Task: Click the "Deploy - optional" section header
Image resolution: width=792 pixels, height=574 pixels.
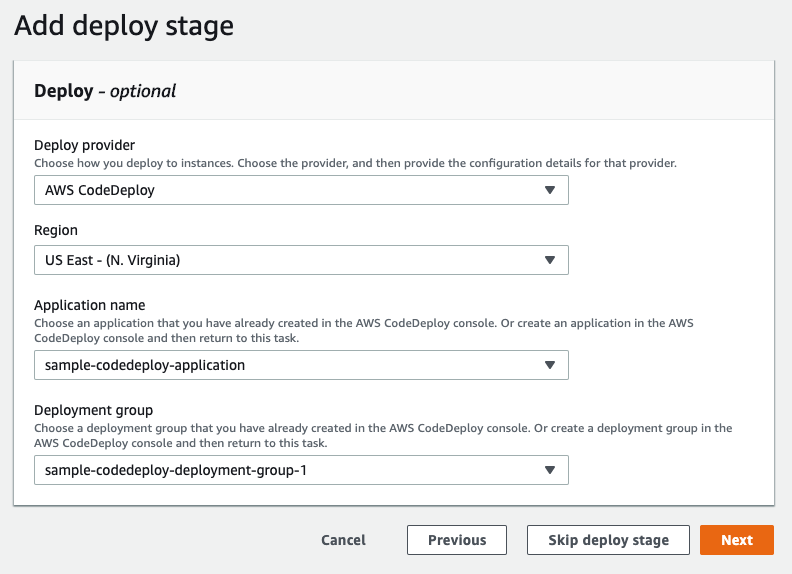Action: [105, 90]
